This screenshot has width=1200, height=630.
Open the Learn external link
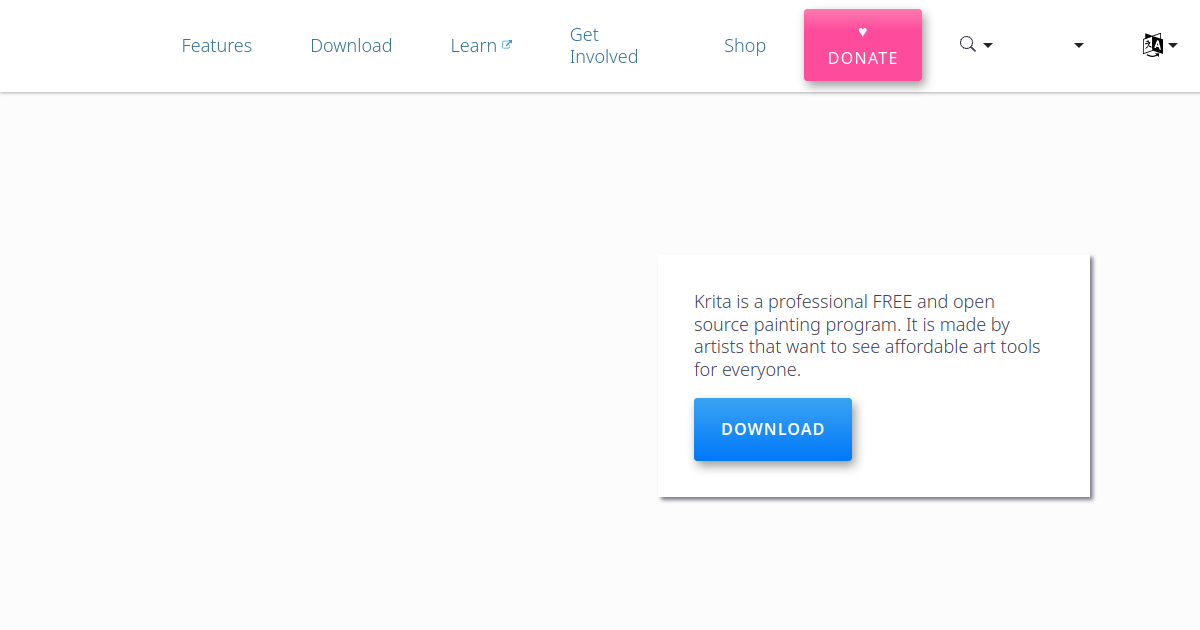pyautogui.click(x=481, y=46)
